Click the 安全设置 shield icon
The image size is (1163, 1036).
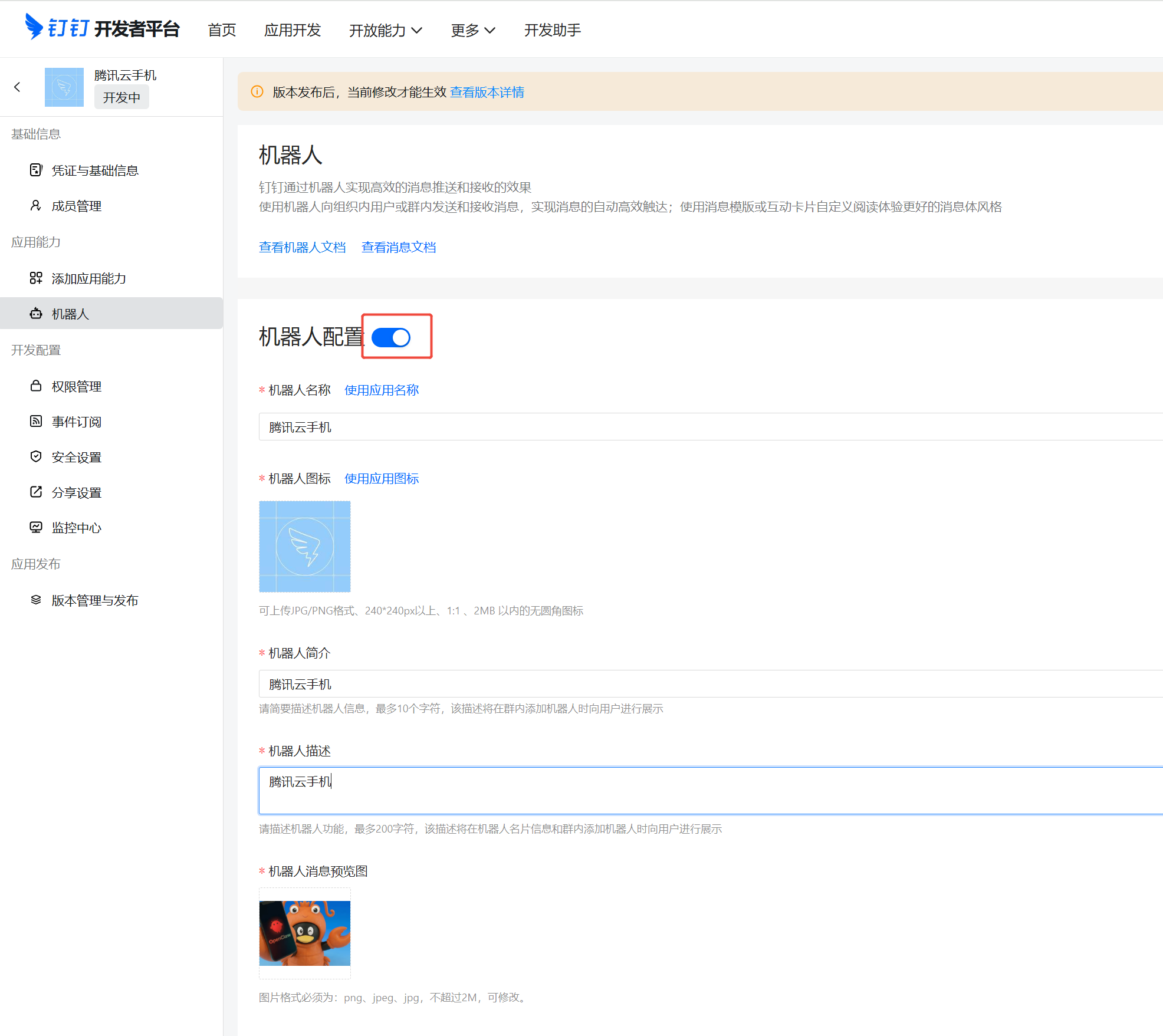[36, 456]
